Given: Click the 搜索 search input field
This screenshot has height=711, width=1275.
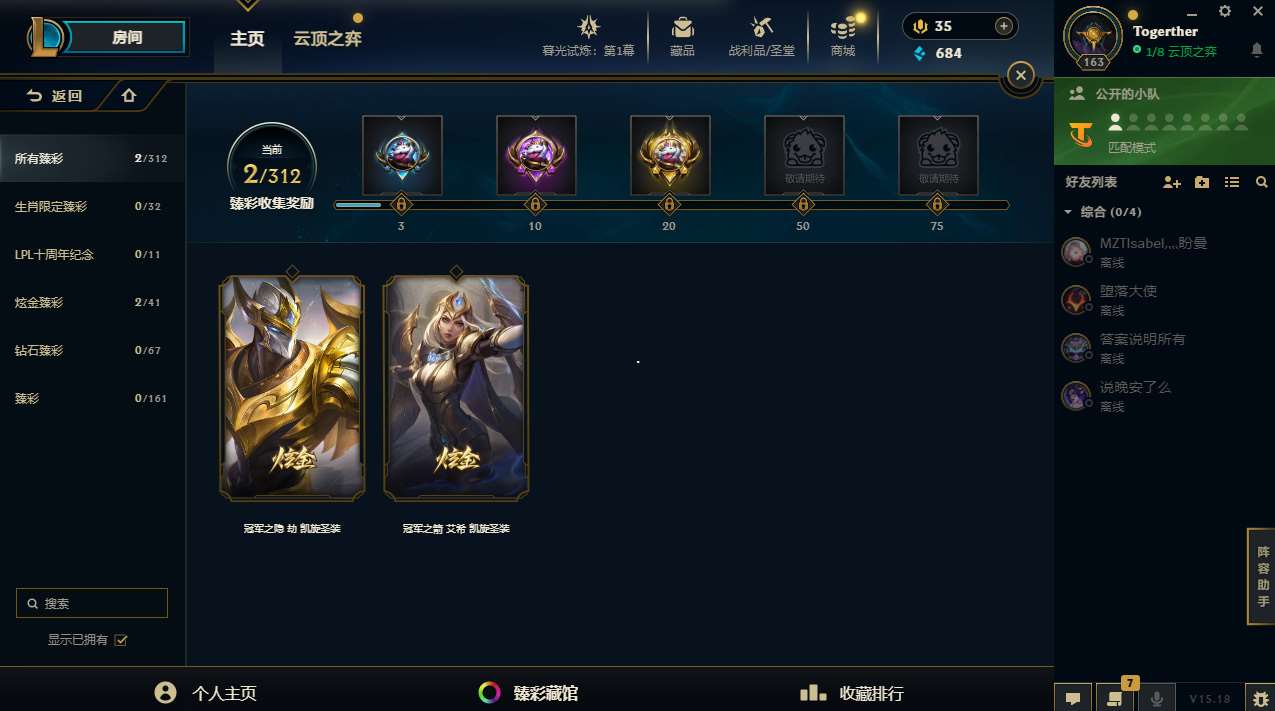Looking at the screenshot, I should pos(92,603).
